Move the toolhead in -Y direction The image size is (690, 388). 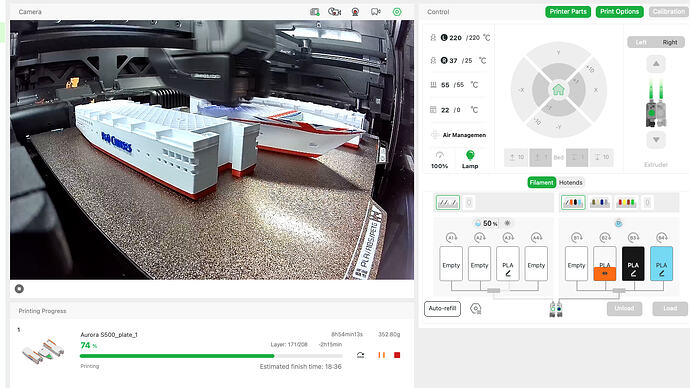[558, 127]
